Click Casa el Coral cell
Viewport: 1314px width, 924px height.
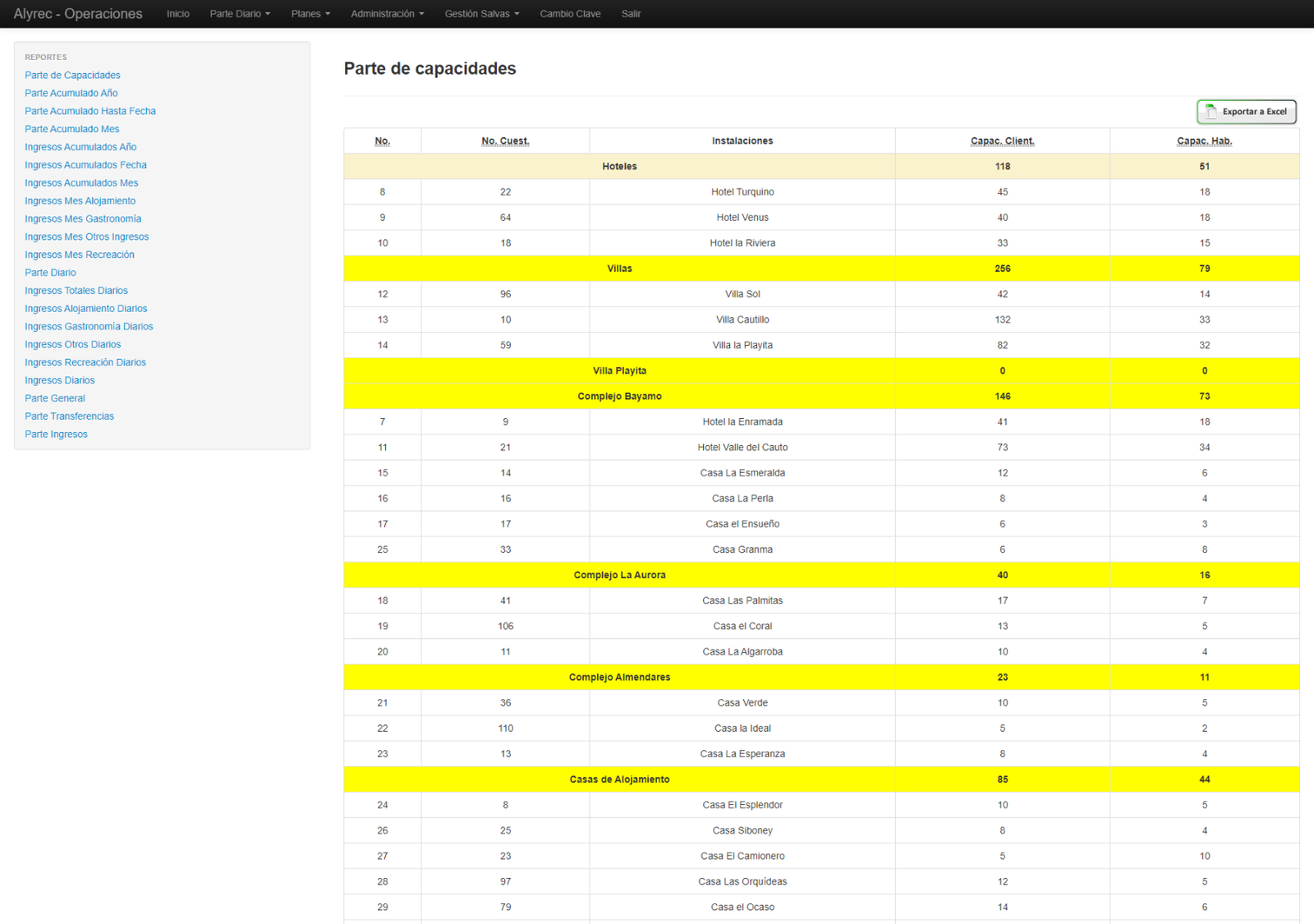click(x=742, y=626)
